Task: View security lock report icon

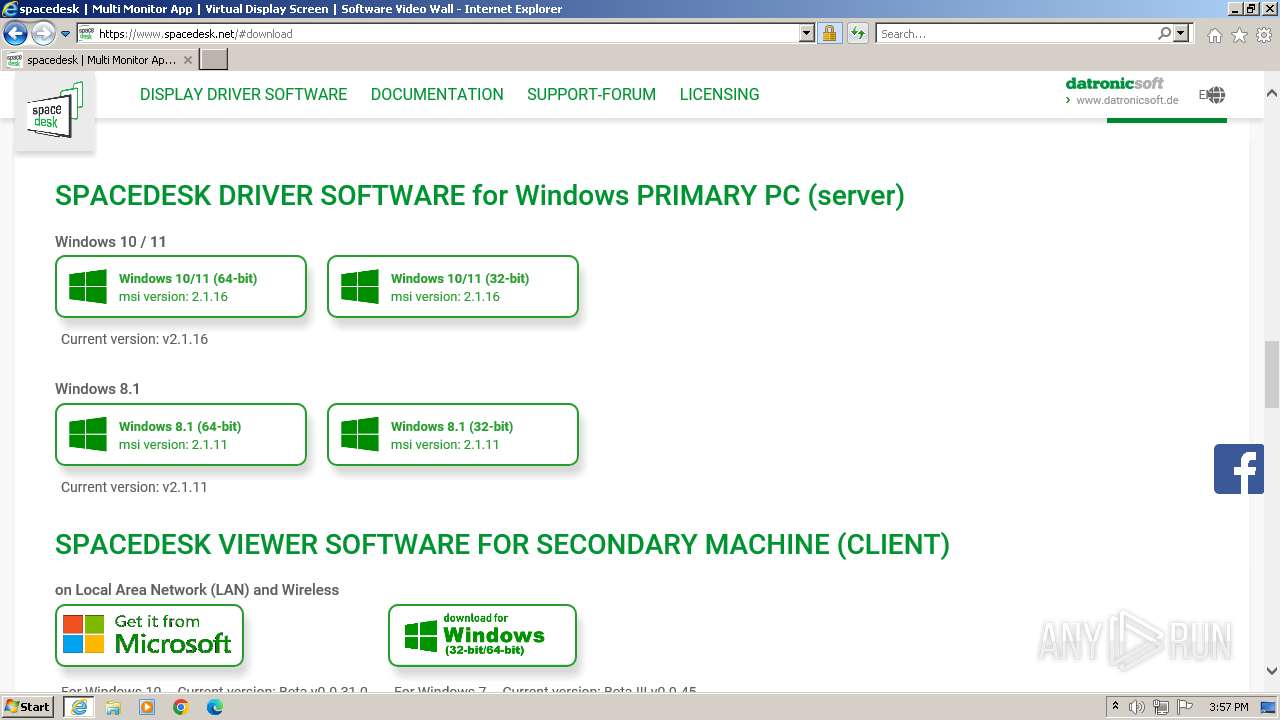Action: [829, 34]
